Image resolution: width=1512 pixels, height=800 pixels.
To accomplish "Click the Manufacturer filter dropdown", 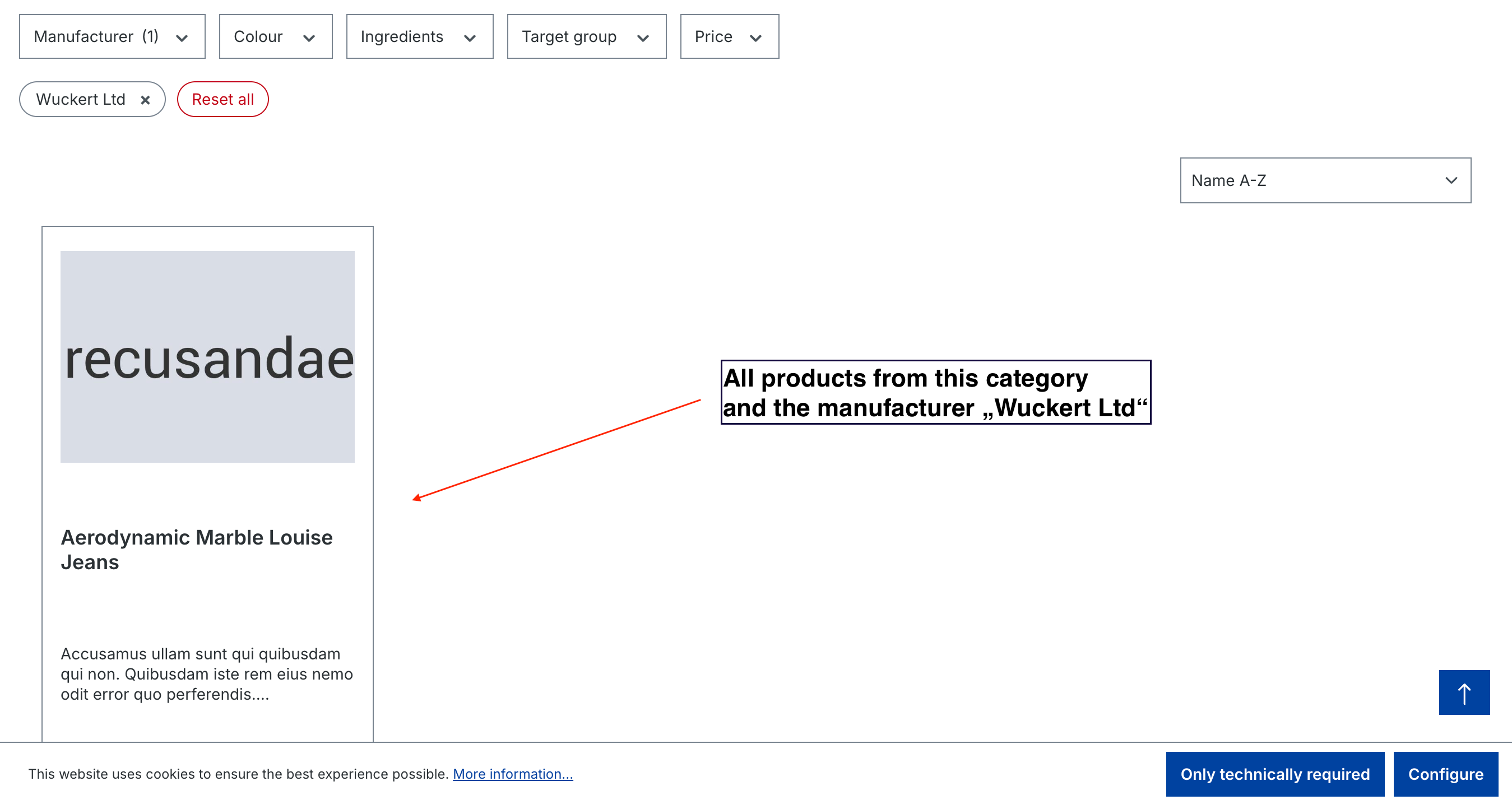I will [108, 36].
